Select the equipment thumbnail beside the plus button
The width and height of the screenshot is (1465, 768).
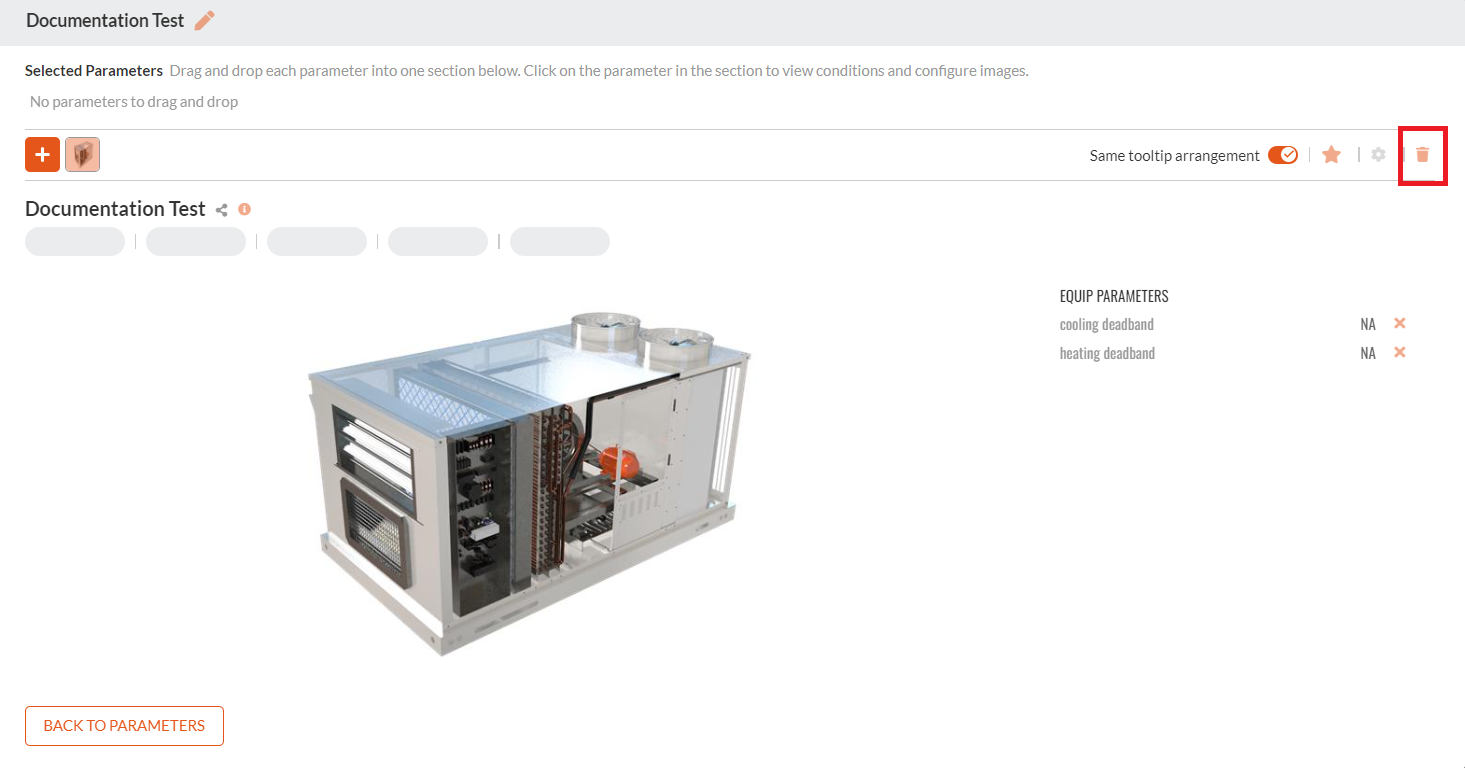tap(82, 155)
